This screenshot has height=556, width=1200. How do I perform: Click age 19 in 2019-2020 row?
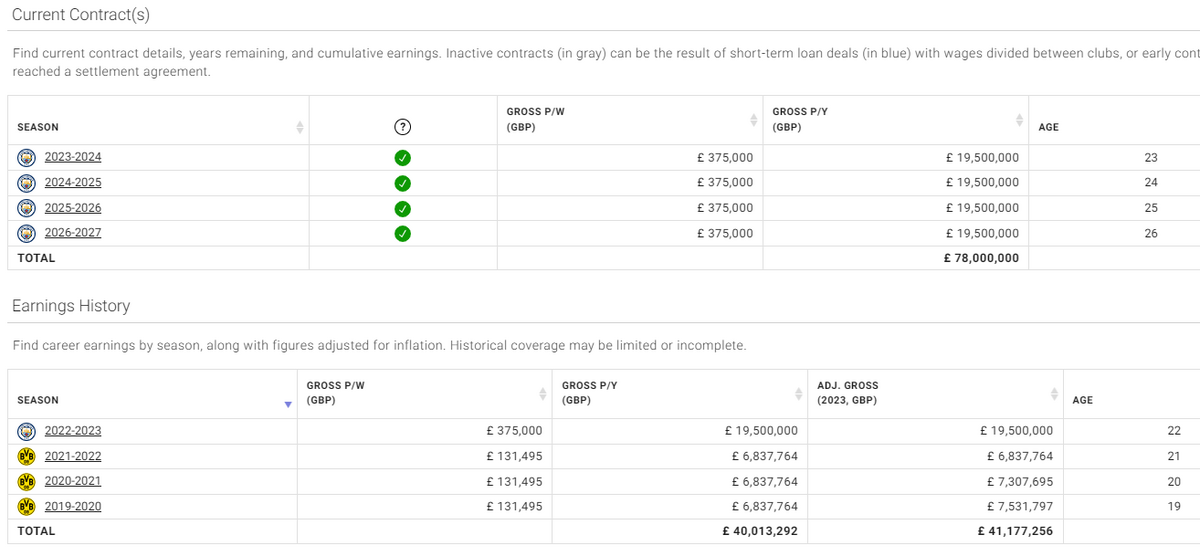tap(1174, 506)
